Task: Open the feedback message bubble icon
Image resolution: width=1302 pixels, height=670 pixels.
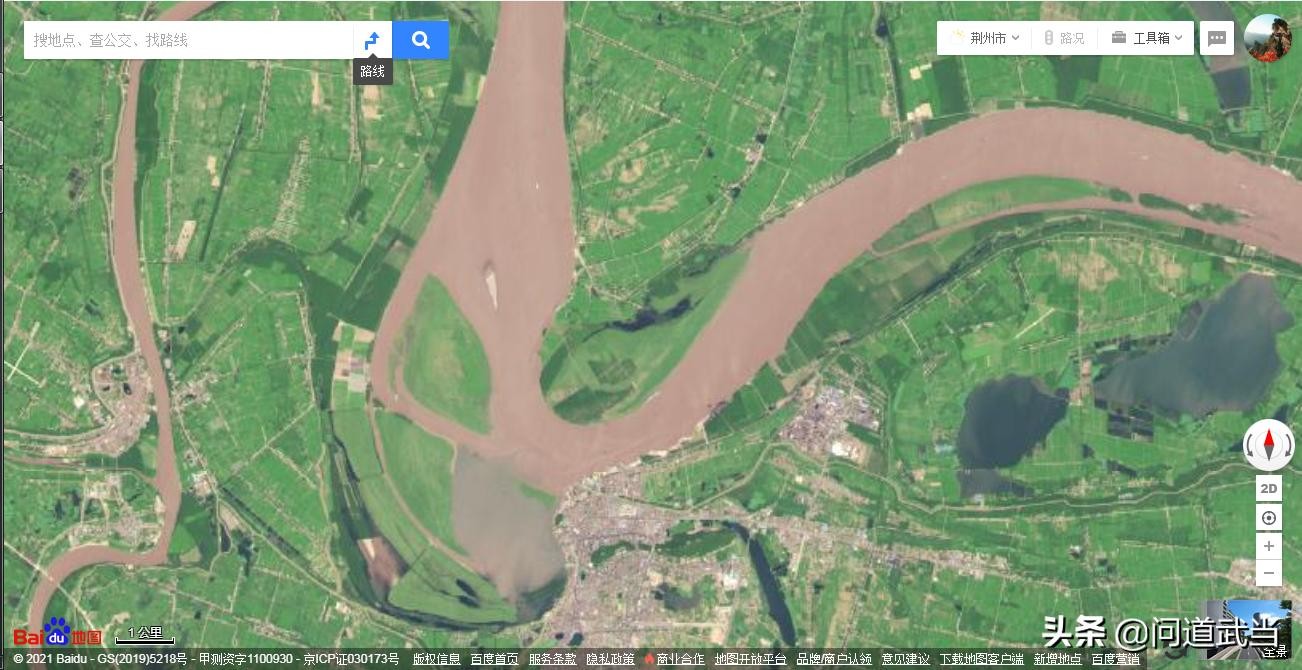Action: [x=1217, y=38]
